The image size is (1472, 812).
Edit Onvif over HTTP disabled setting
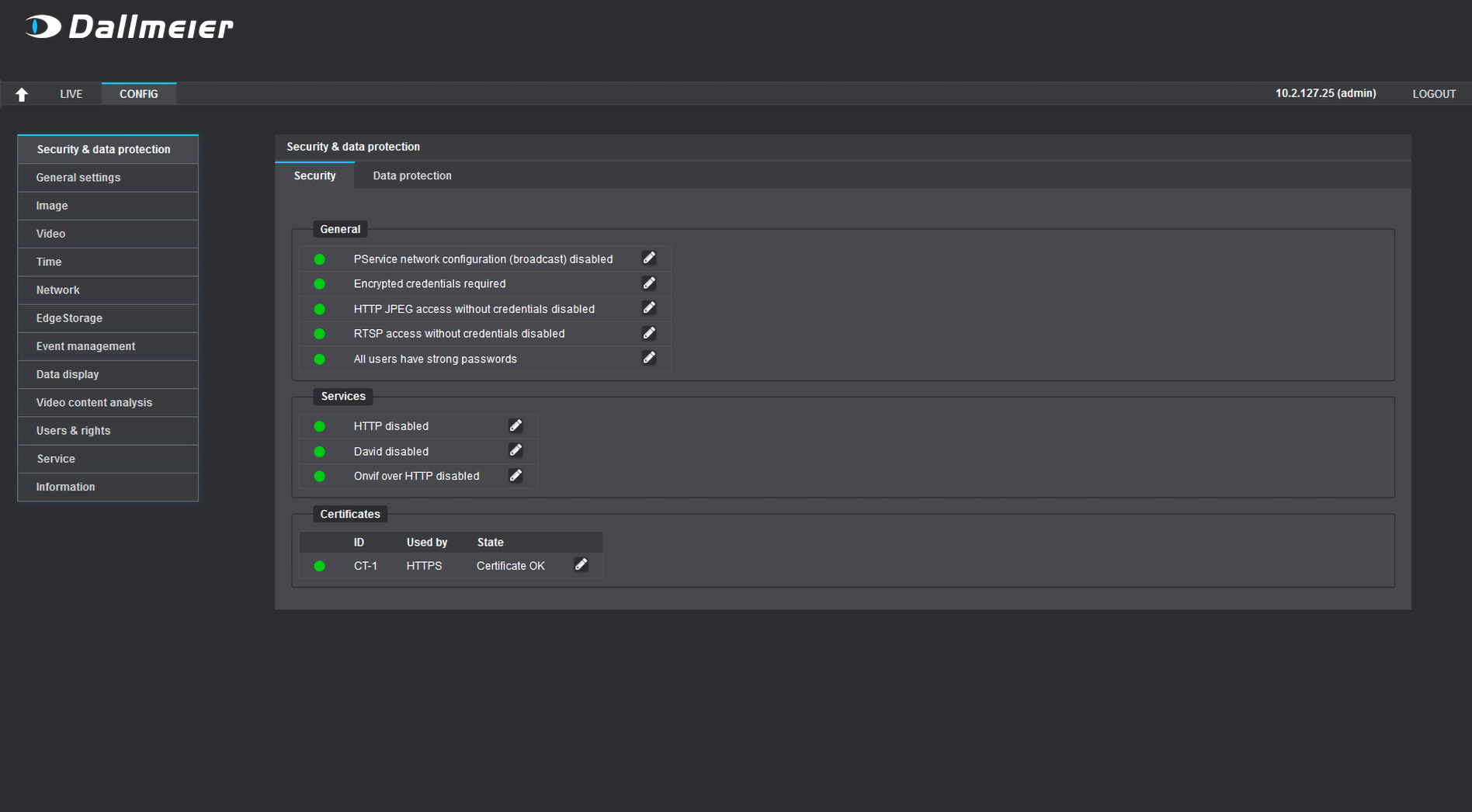[x=516, y=475]
